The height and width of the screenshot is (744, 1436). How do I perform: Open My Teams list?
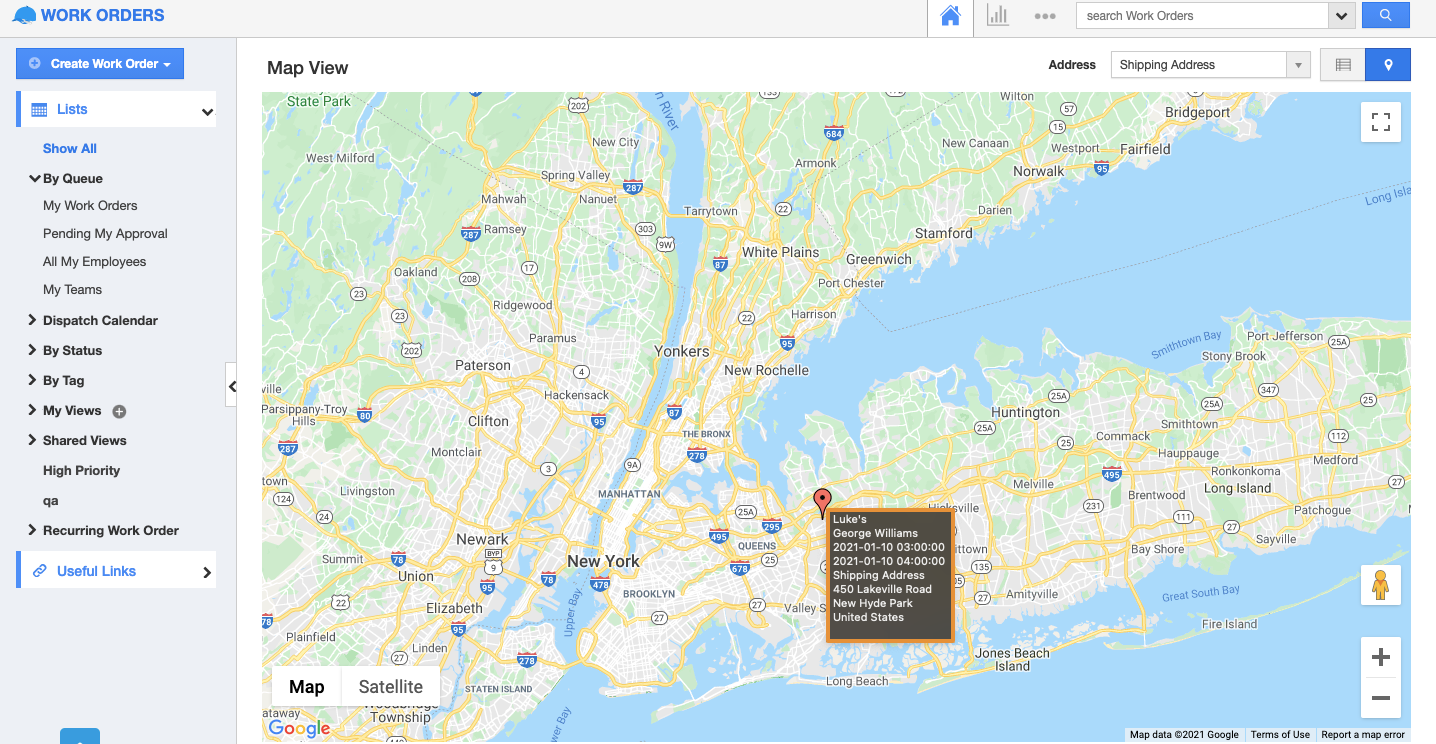72,289
